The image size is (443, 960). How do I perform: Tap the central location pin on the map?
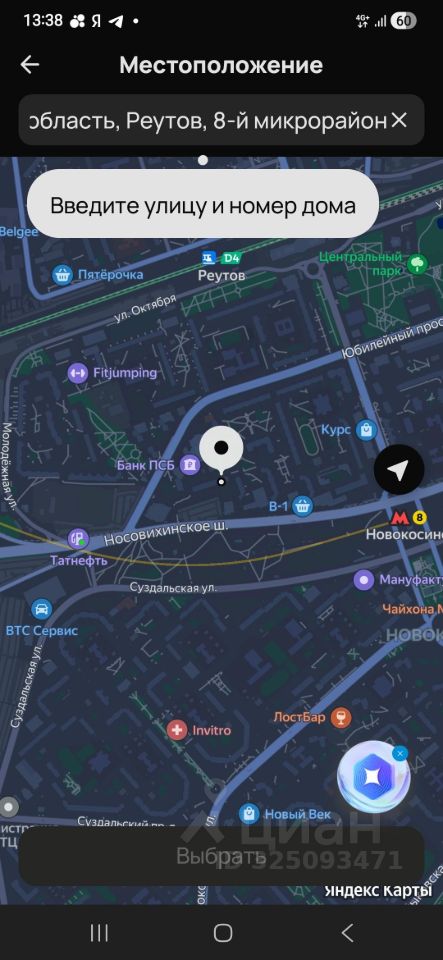coord(222,452)
